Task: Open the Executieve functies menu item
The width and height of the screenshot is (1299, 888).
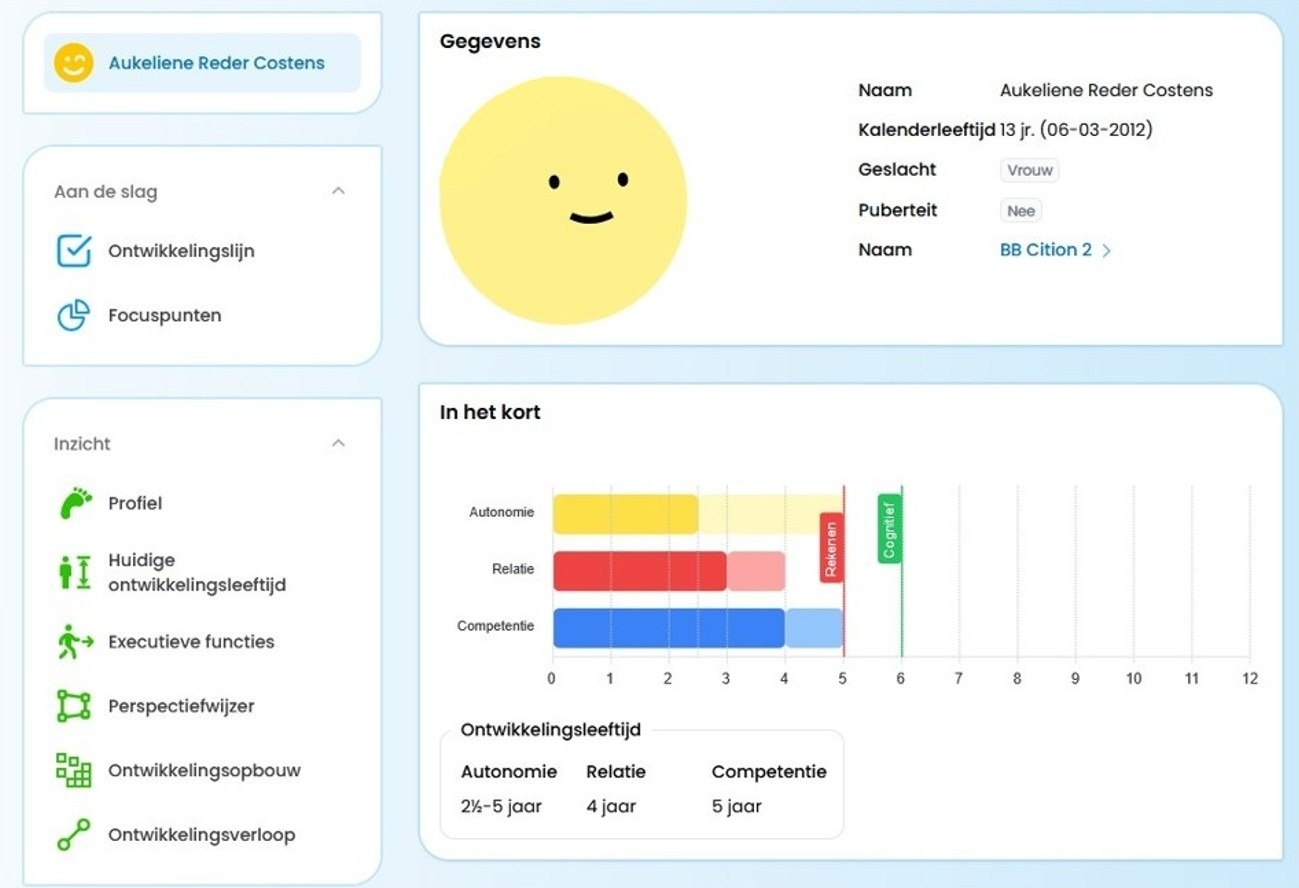Action: tap(191, 642)
